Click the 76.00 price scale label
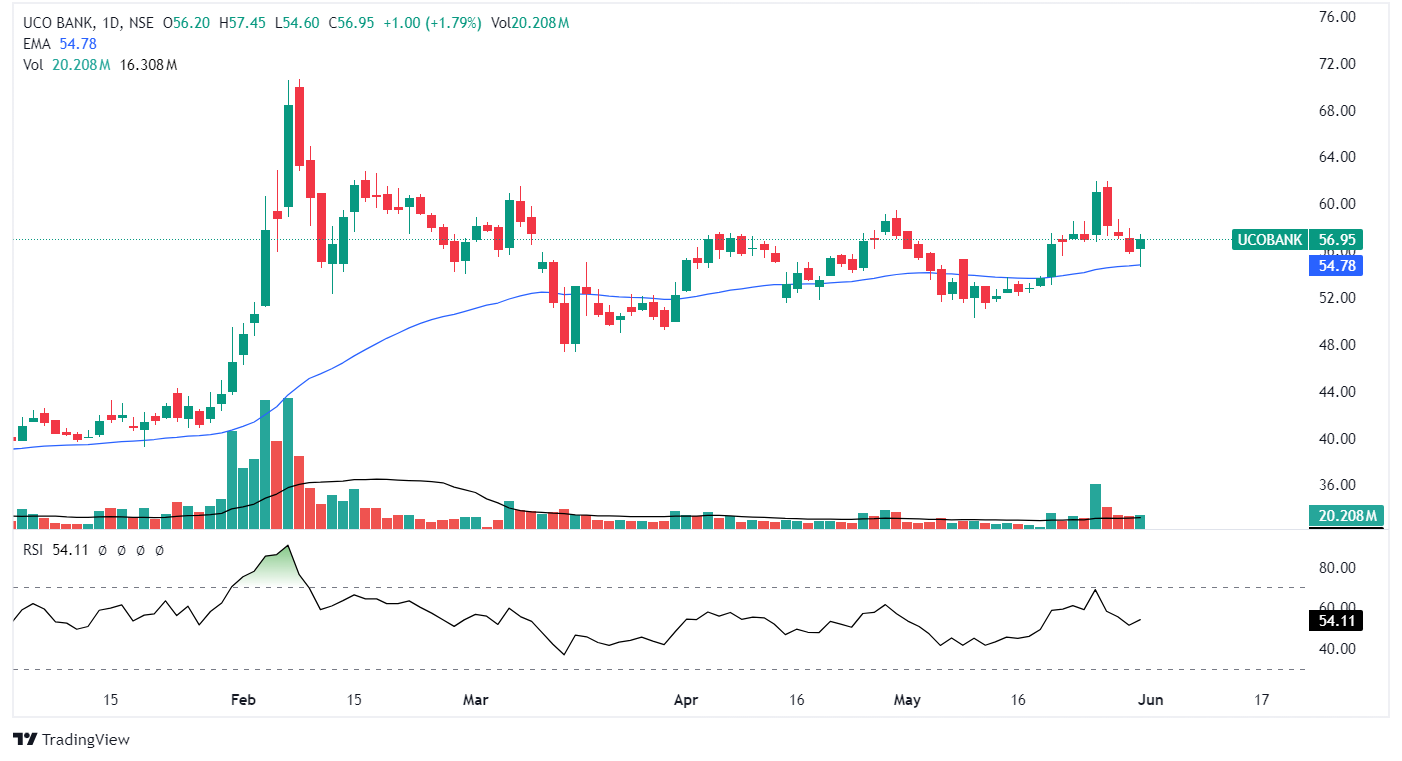 (x=1337, y=17)
